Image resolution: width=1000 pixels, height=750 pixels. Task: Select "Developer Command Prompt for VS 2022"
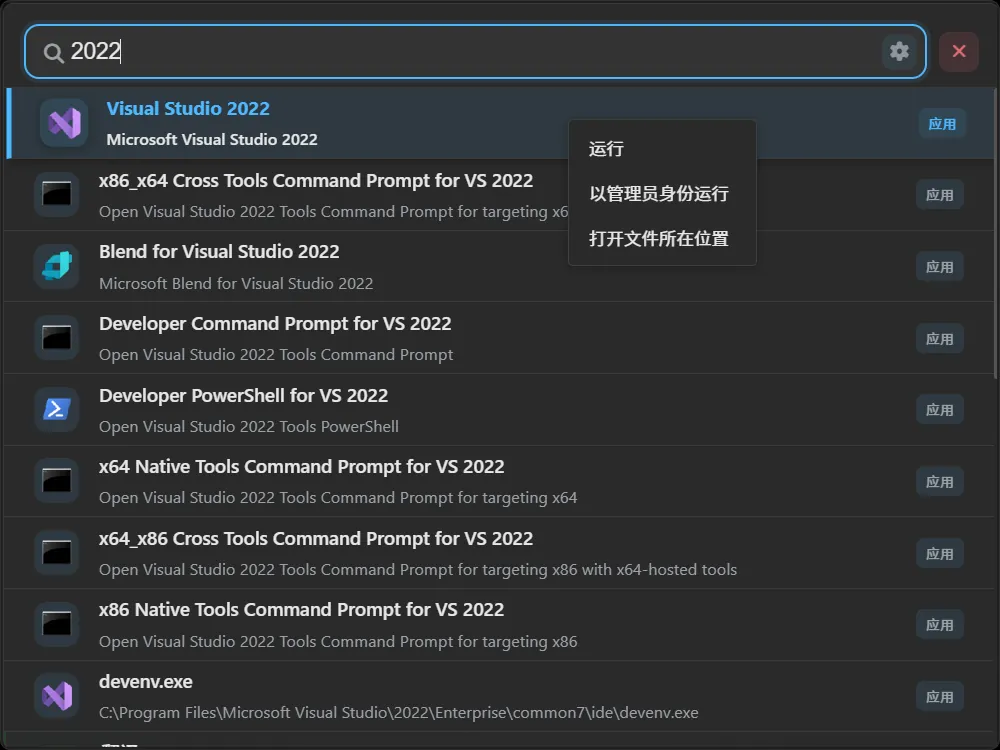tap(275, 324)
